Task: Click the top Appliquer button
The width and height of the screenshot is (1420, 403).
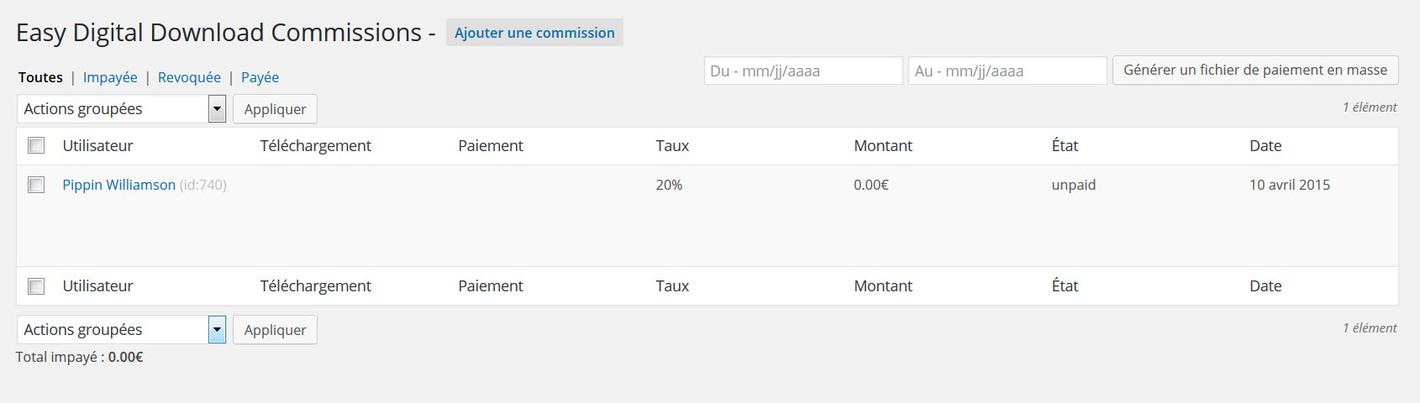Action: tap(275, 109)
